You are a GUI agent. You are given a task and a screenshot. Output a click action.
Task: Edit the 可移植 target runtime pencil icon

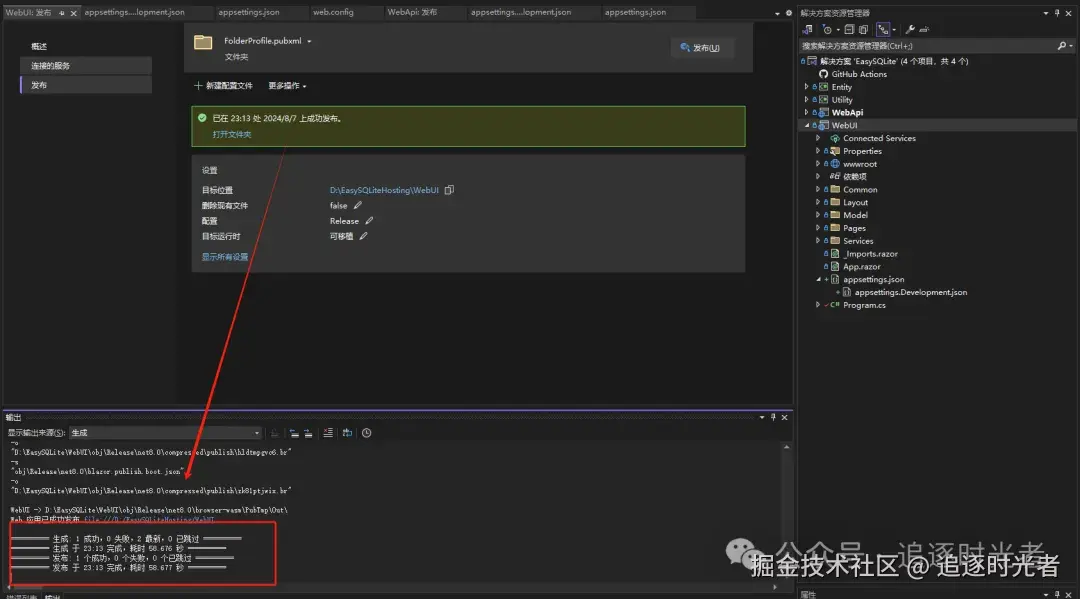[363, 236]
